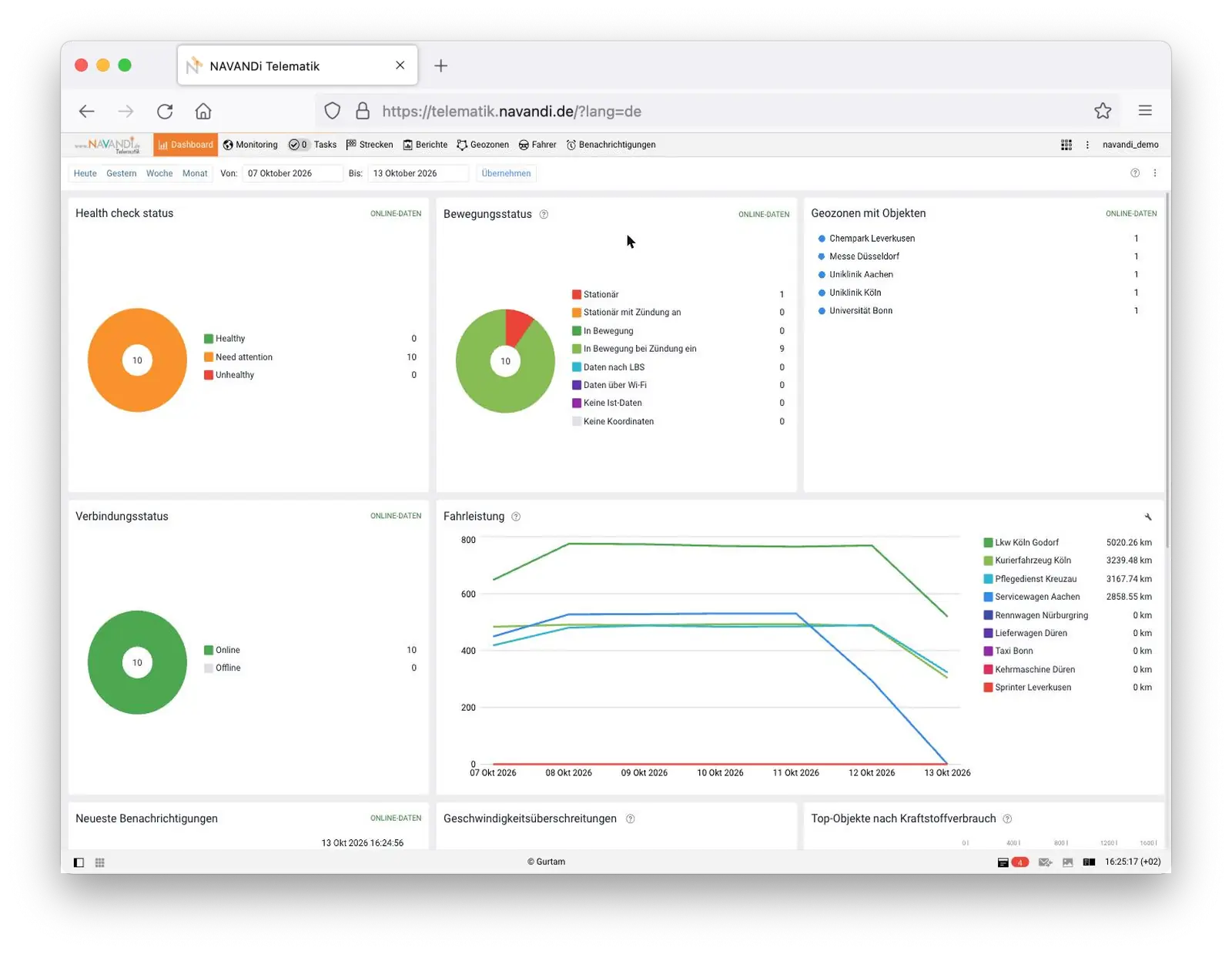
Task: Select the Woche time range
Action: pos(159,173)
